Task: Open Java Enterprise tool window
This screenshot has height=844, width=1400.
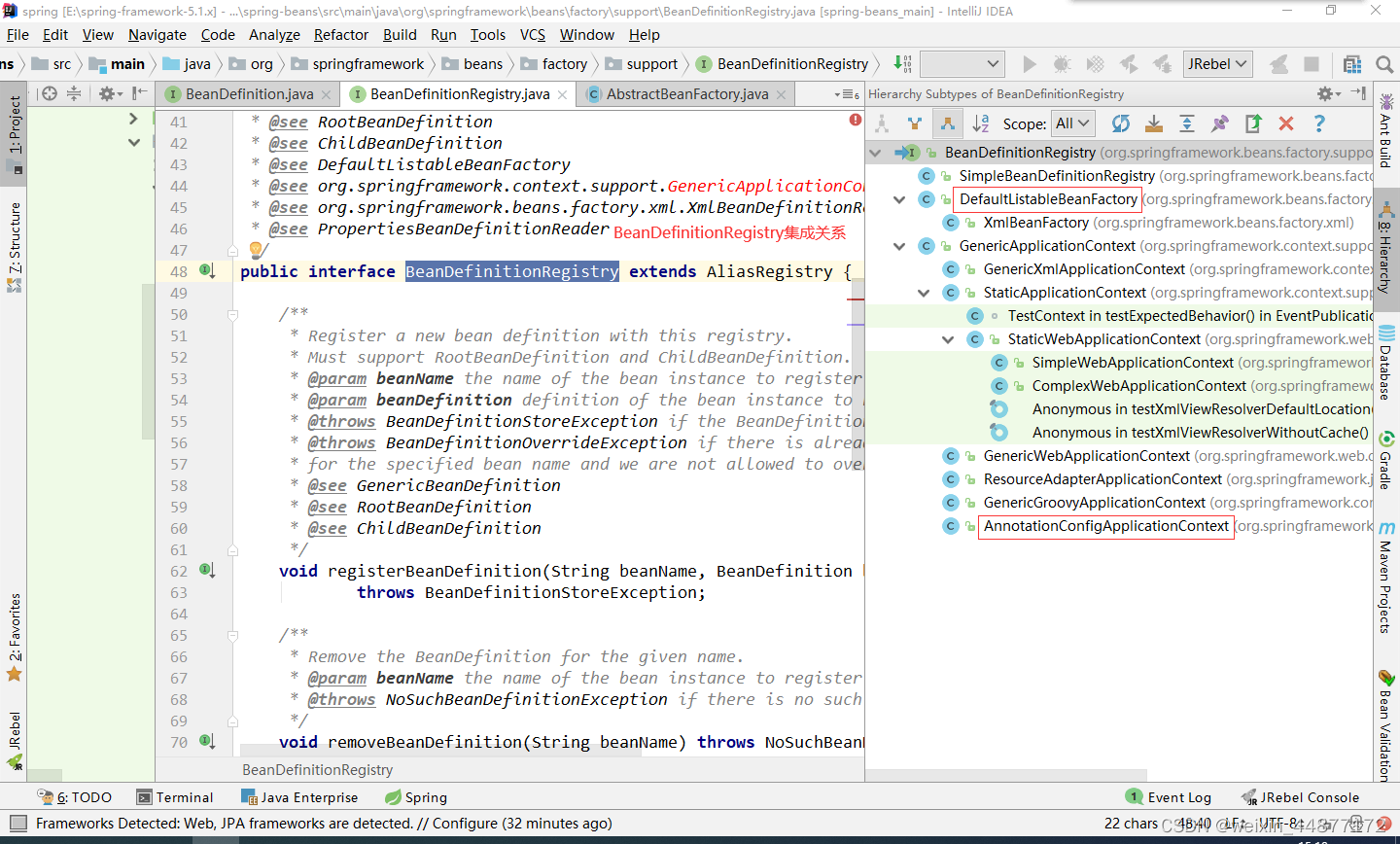Action: tap(299, 797)
